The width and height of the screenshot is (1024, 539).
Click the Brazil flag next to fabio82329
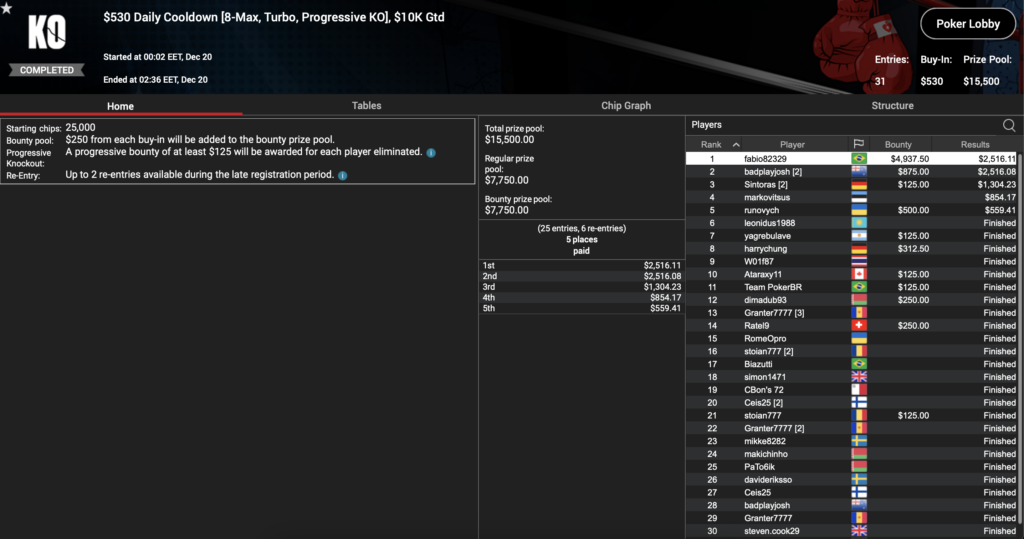click(857, 159)
